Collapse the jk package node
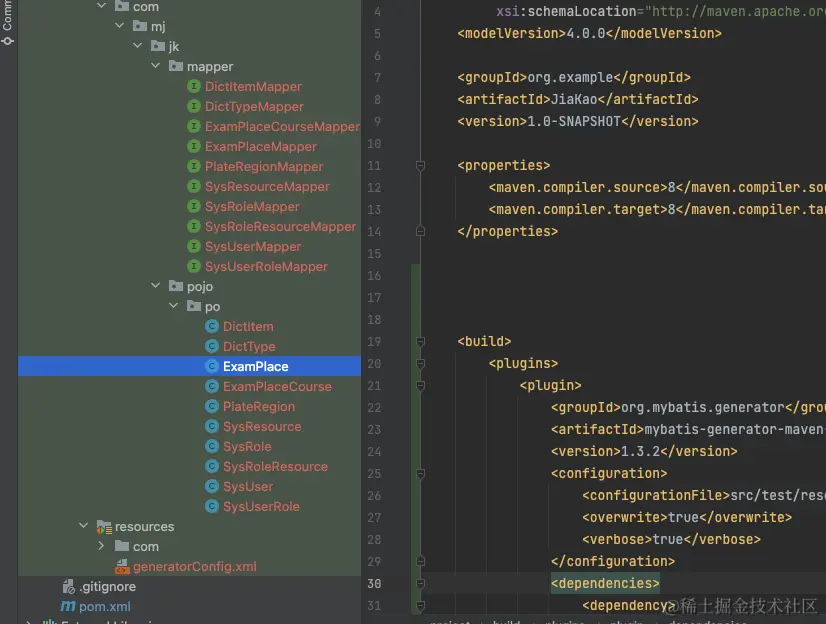The height and width of the screenshot is (624, 826). (x=137, y=45)
